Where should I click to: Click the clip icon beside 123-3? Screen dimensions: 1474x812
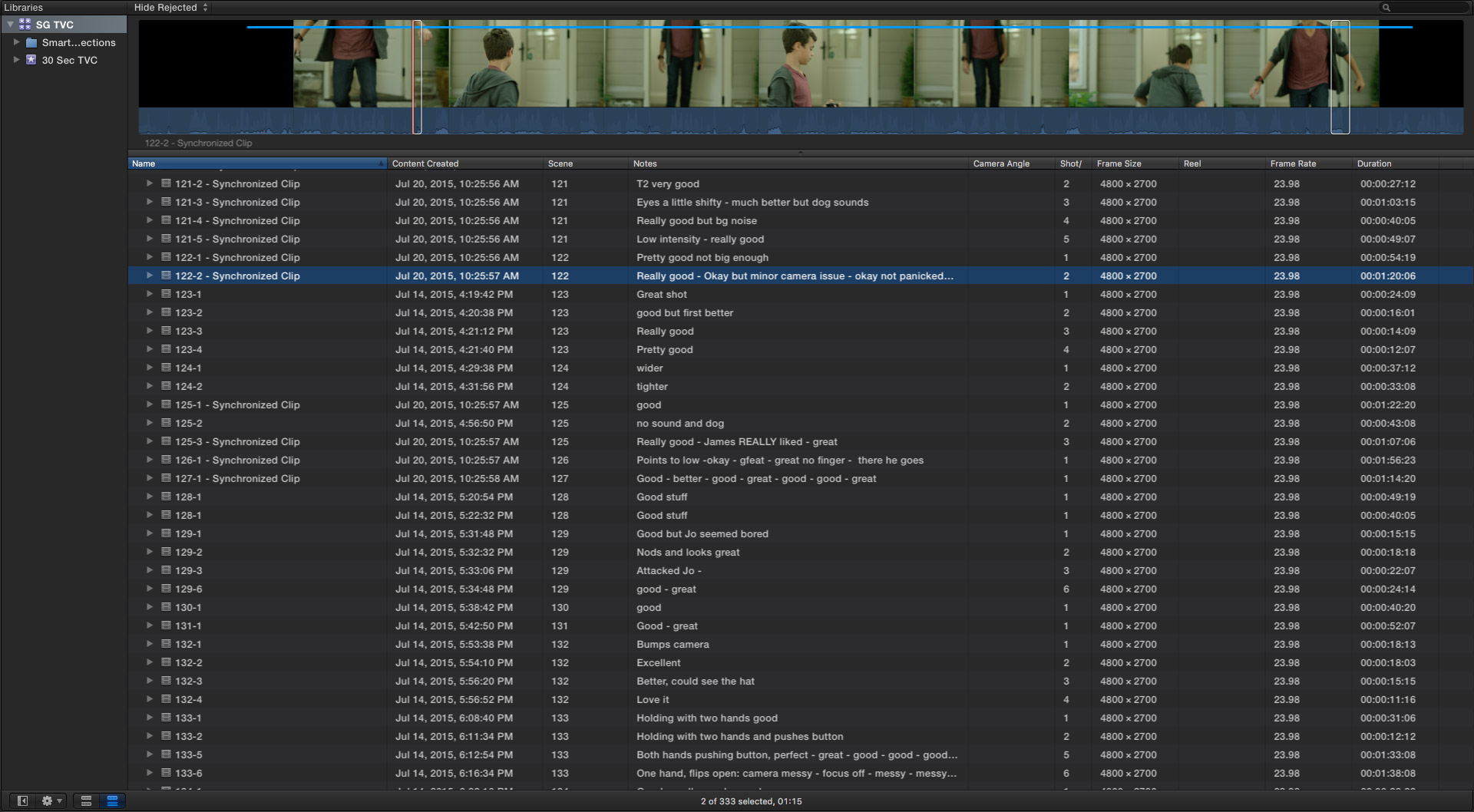166,331
